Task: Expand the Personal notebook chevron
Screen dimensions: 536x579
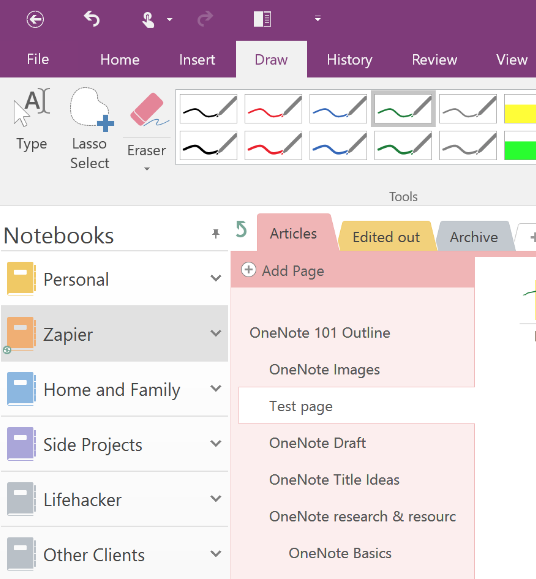Action: (216, 278)
